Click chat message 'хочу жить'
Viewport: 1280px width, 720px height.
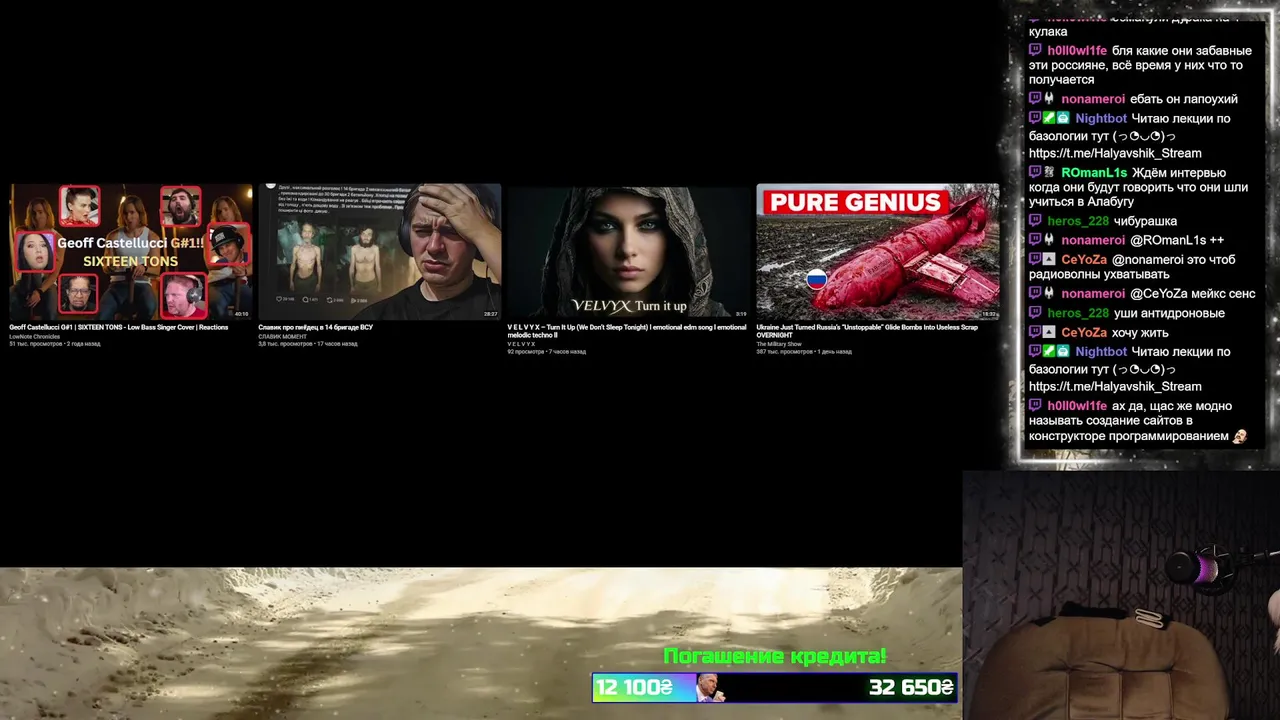coord(1140,333)
